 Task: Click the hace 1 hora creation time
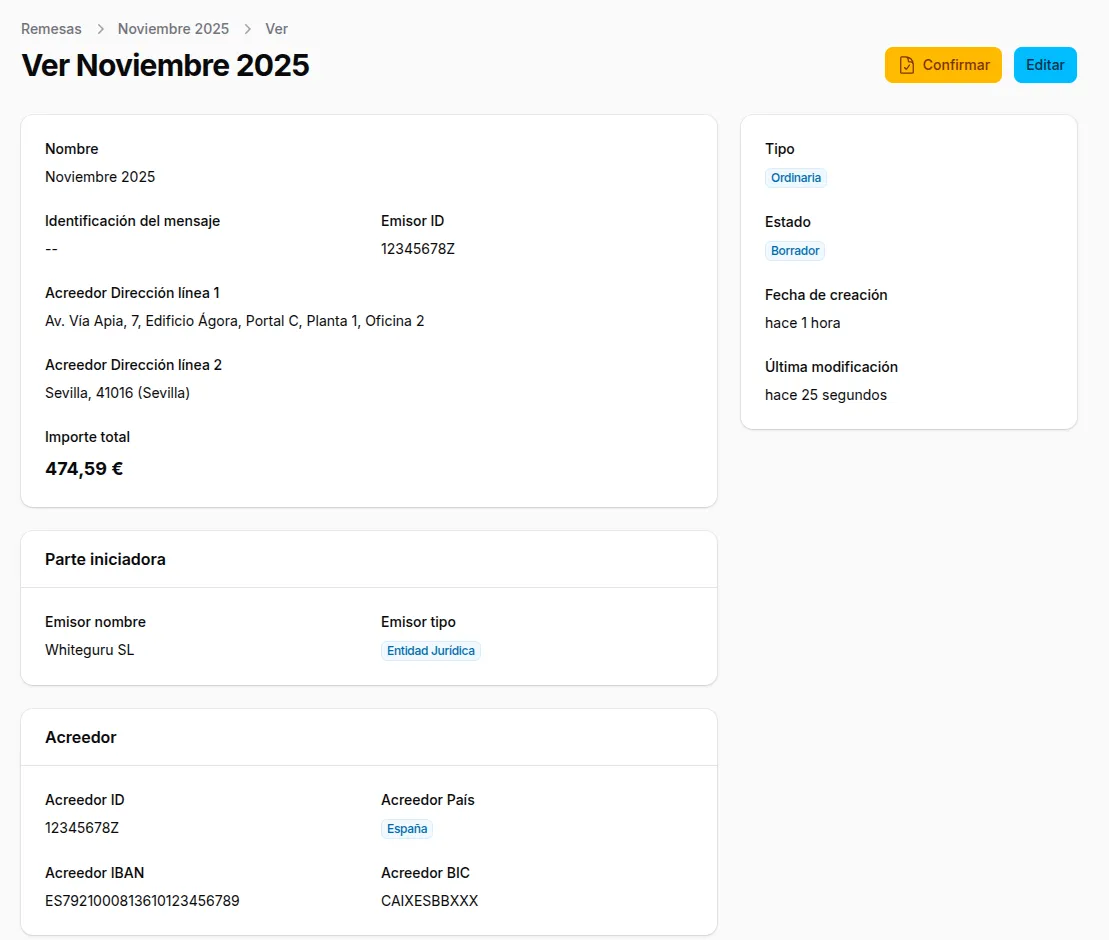point(803,323)
